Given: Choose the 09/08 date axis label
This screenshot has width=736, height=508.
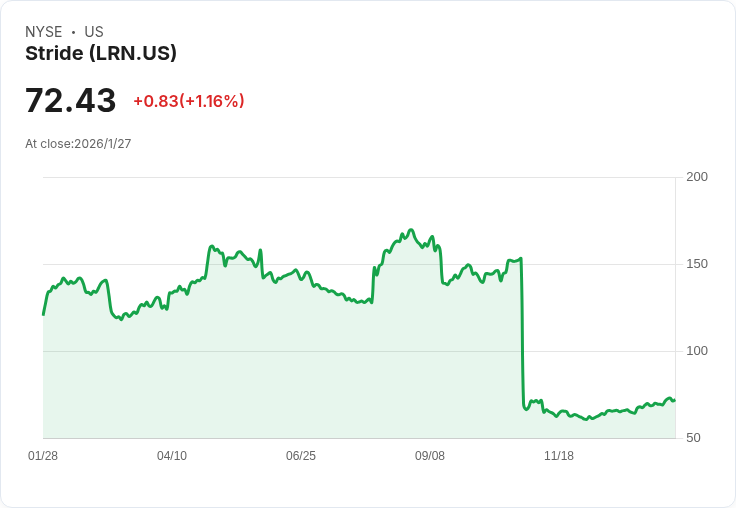Looking at the screenshot, I should 430,456.
